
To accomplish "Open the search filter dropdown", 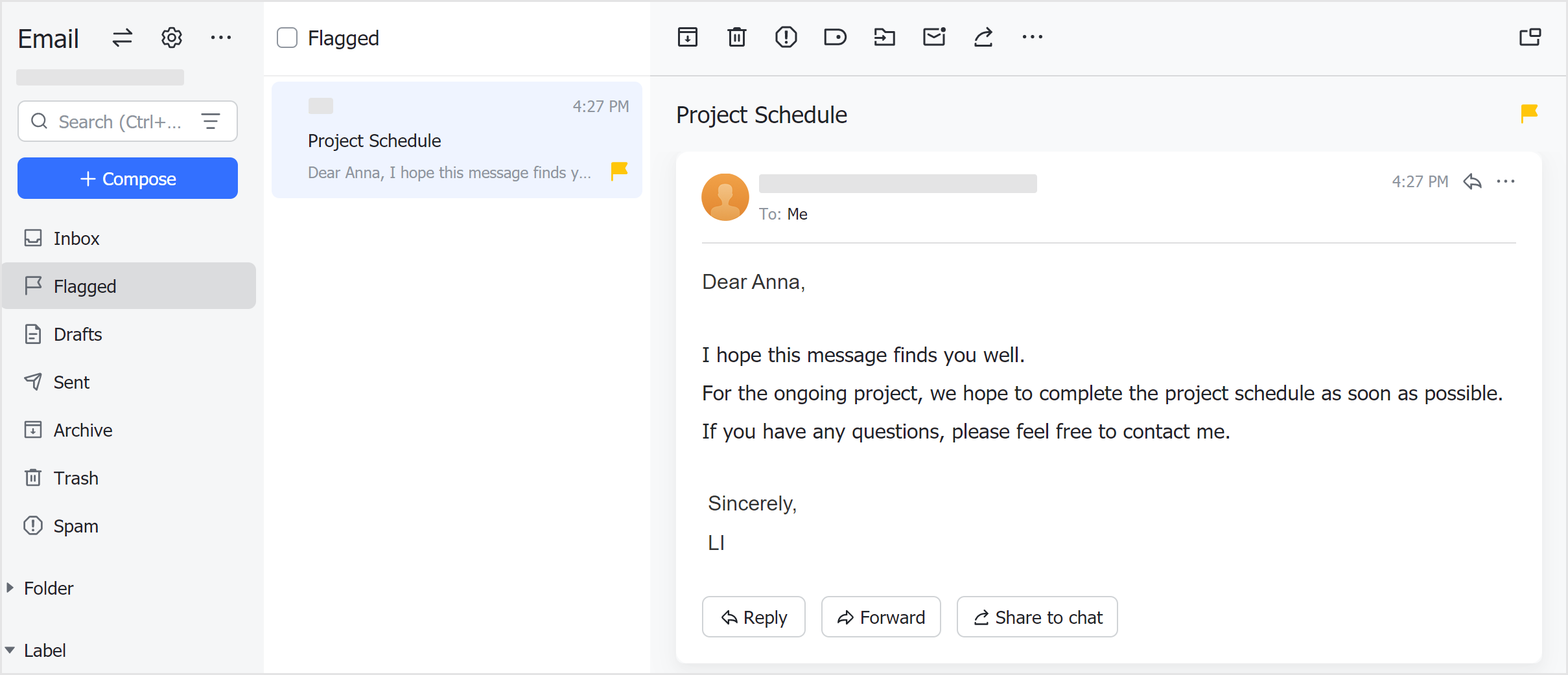I will coord(211,121).
